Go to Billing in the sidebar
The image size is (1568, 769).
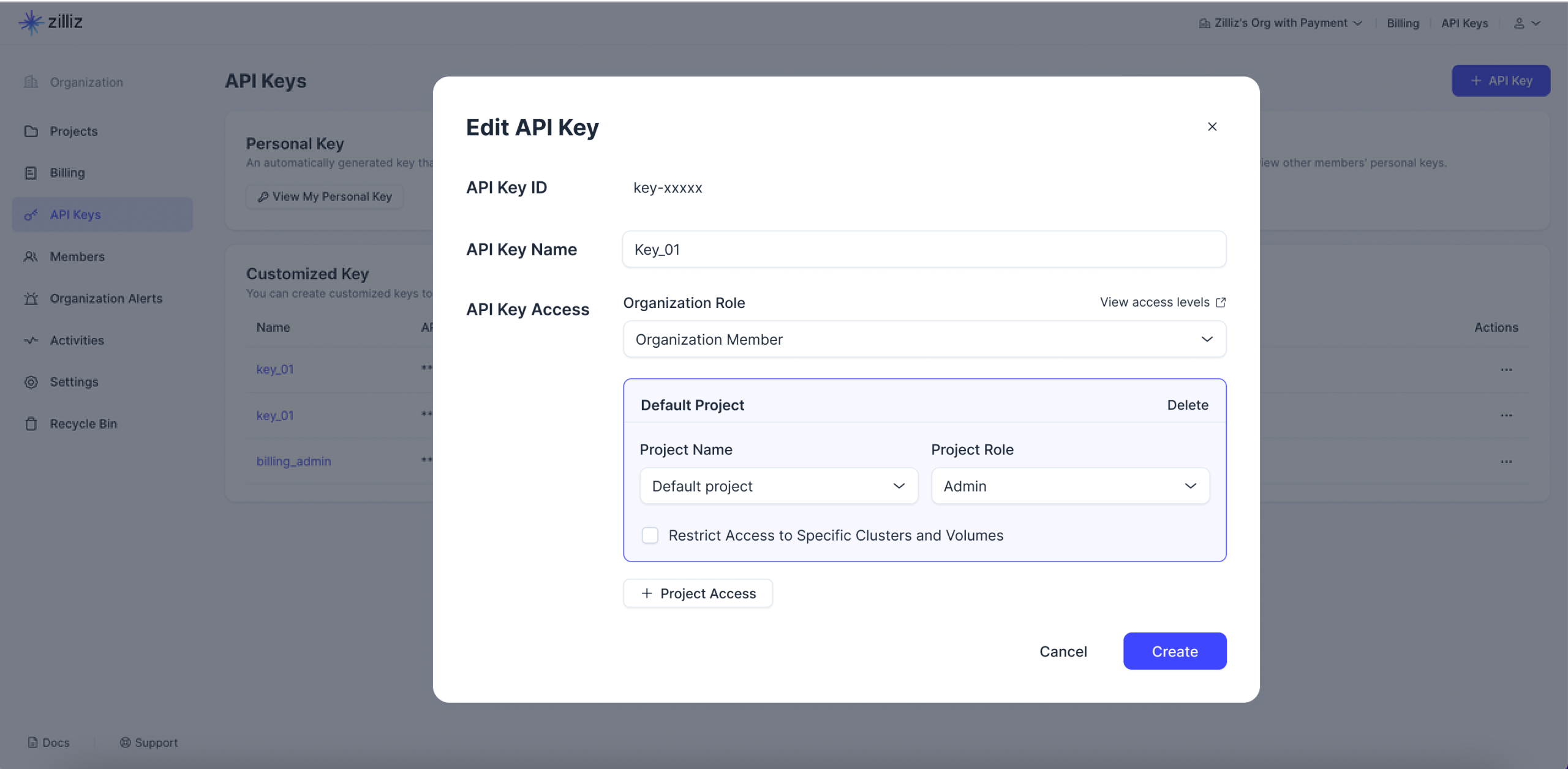point(67,173)
